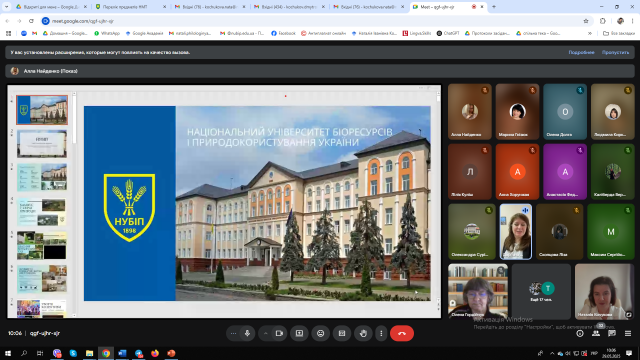Dismiss banner with "Пропустить" link
Image resolution: width=640 pixels, height=360 pixels.
615,52
